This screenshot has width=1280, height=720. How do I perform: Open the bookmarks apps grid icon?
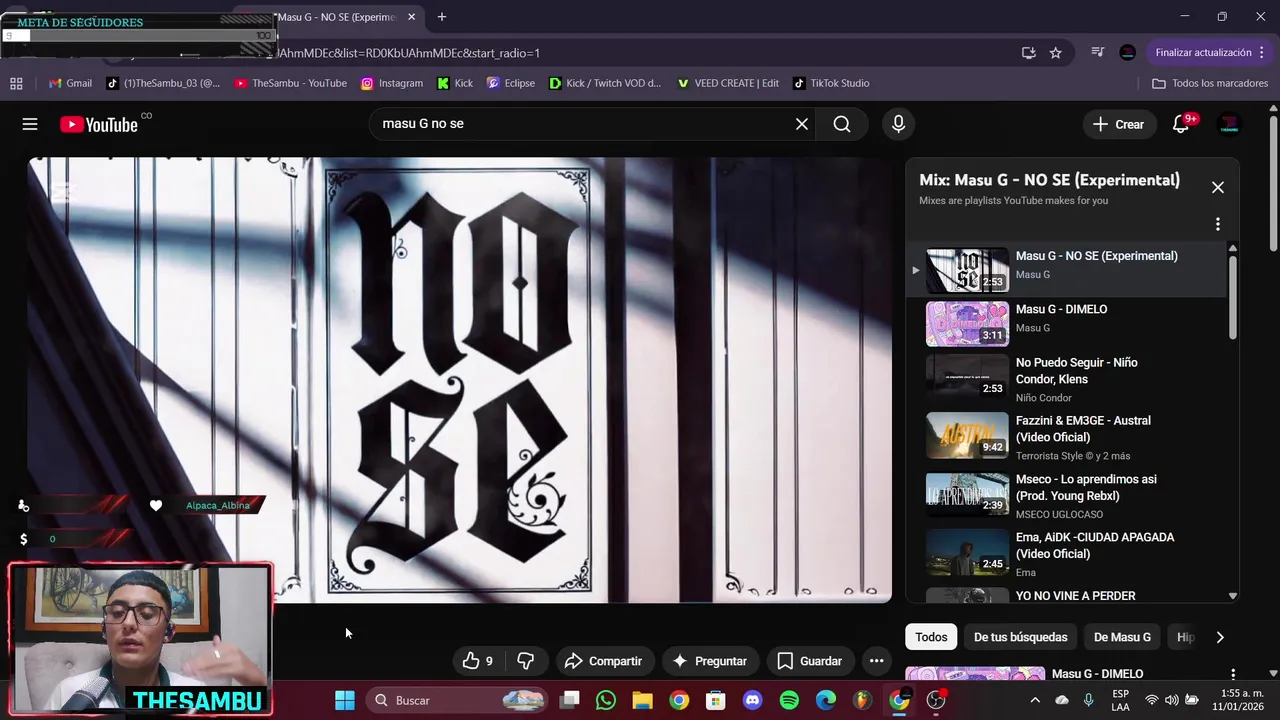coord(16,83)
